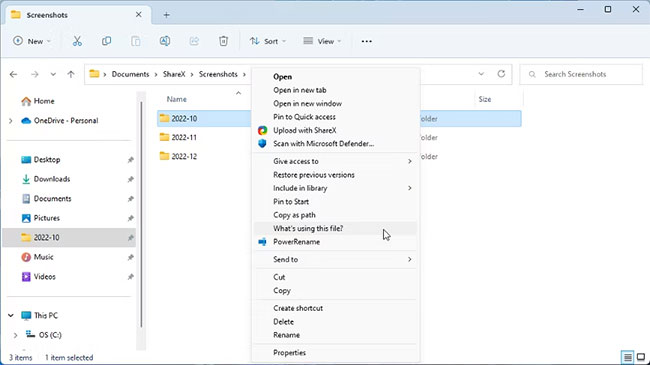650x365 pixels.
Task: Click the ShareX icon in context menu
Action: pyautogui.click(x=262, y=130)
